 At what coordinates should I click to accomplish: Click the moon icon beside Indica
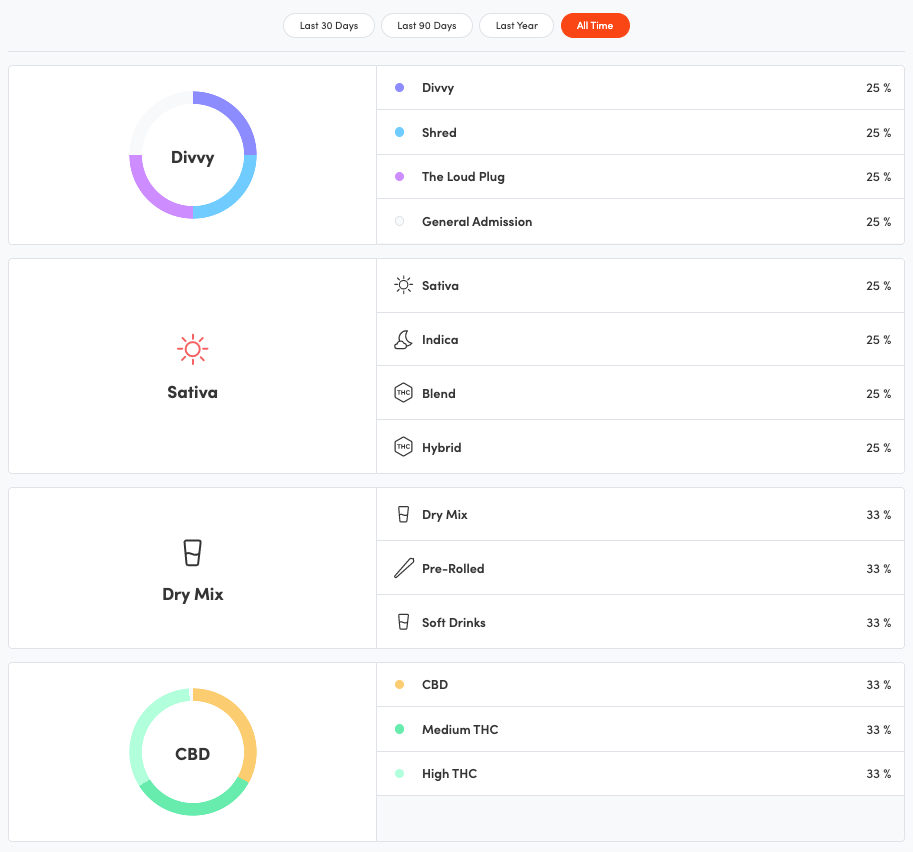pyautogui.click(x=403, y=340)
